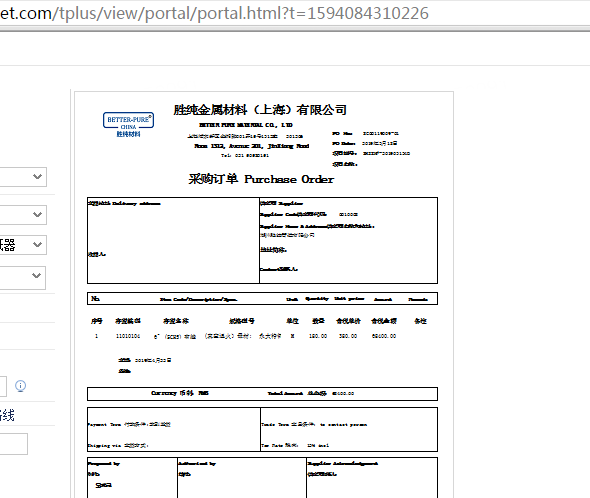Viewport: 590px width, 498px height.
Task: Click the 68400.00 amount in the item row
Action: [384, 336]
